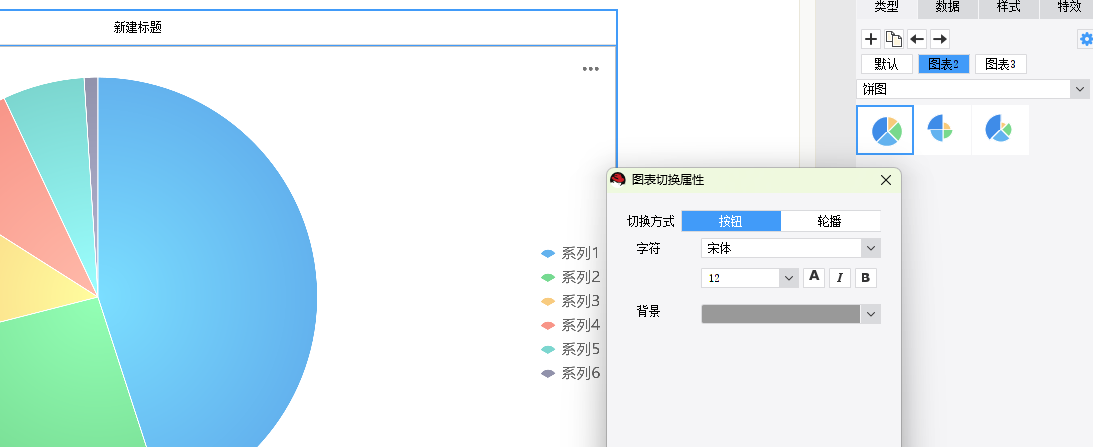Switch to the 类型 tab

pos(887,8)
